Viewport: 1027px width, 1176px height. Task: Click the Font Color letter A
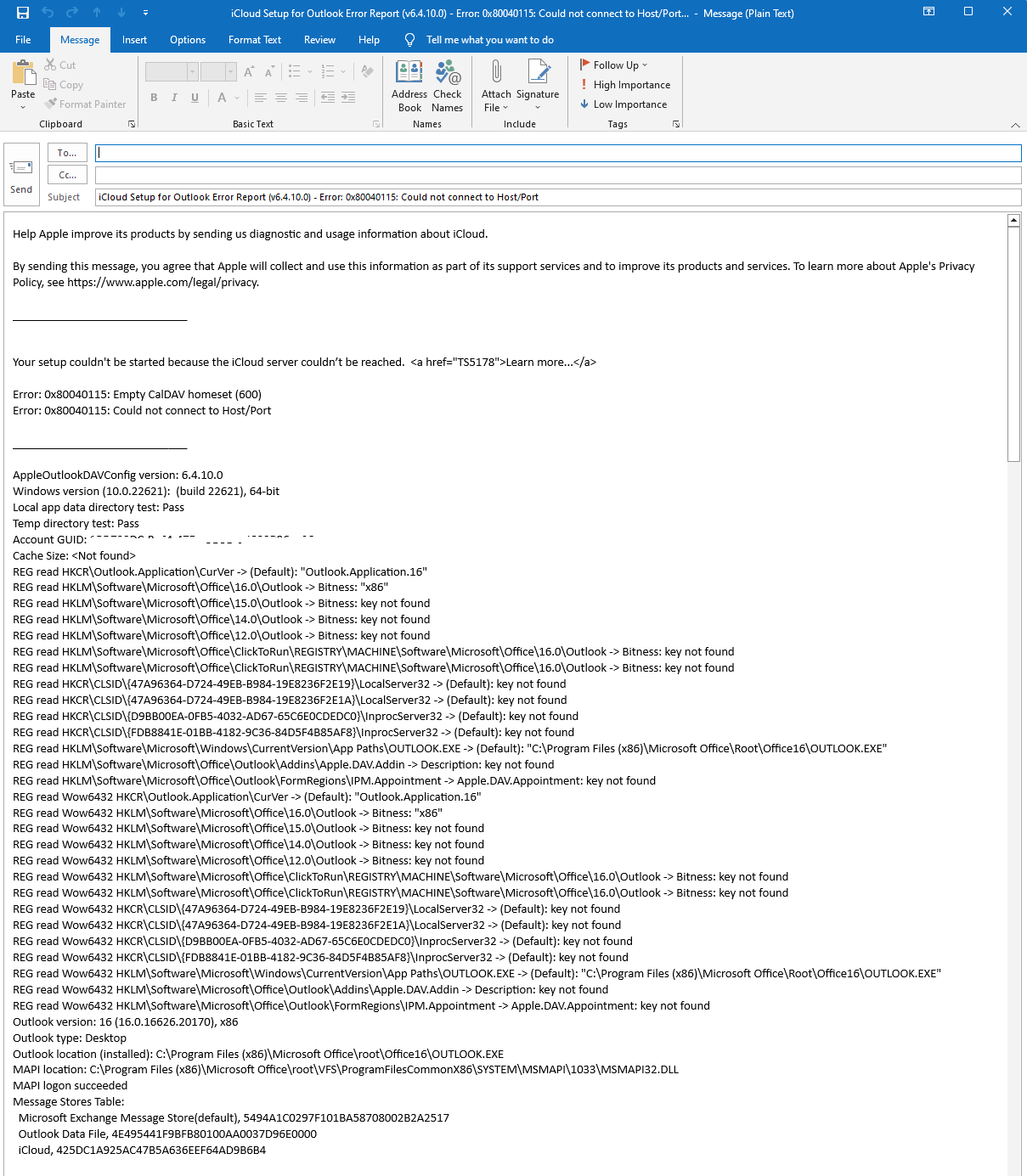point(222,98)
